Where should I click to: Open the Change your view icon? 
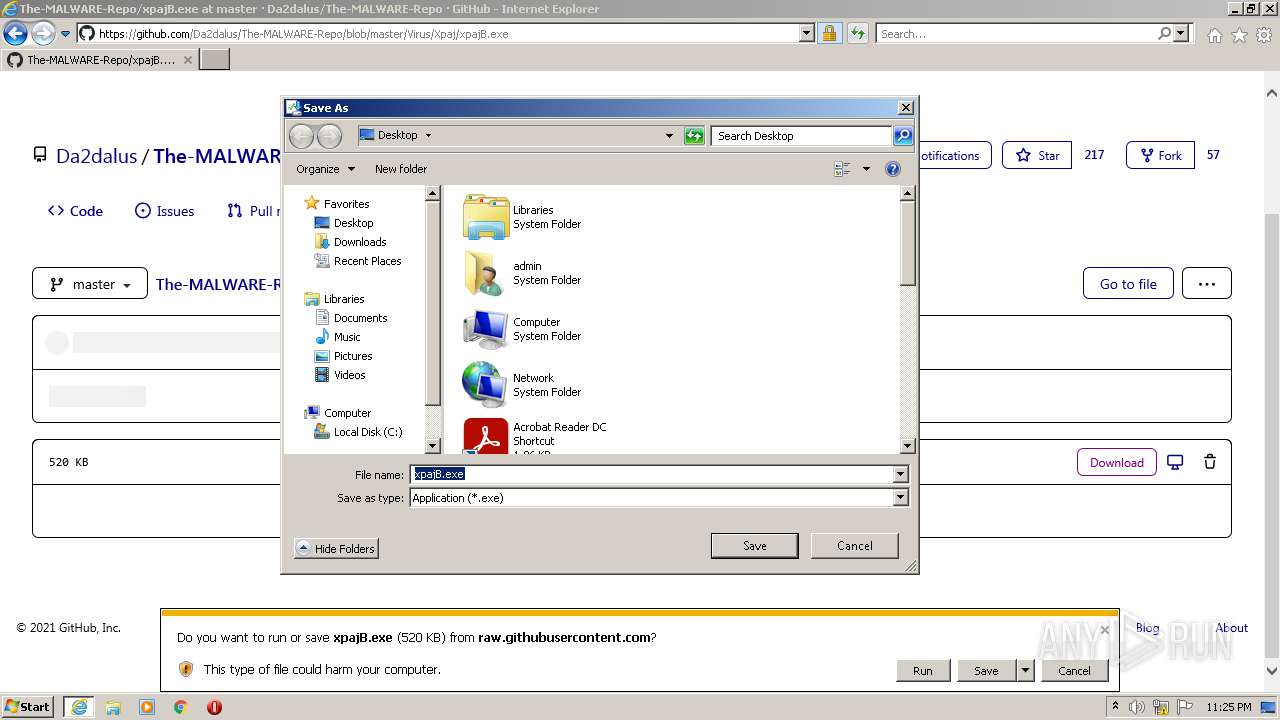point(842,169)
